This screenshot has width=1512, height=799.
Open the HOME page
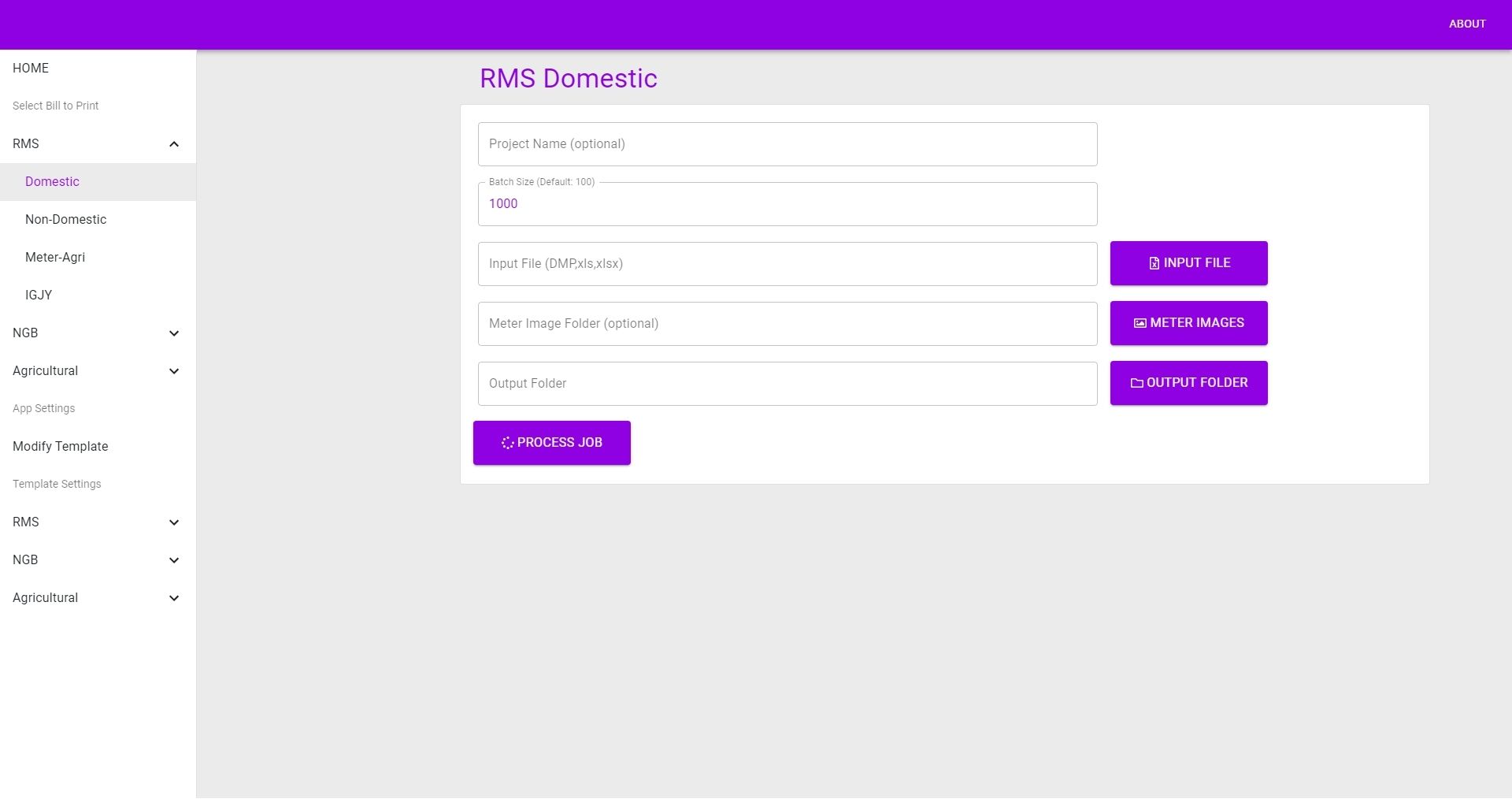click(31, 69)
